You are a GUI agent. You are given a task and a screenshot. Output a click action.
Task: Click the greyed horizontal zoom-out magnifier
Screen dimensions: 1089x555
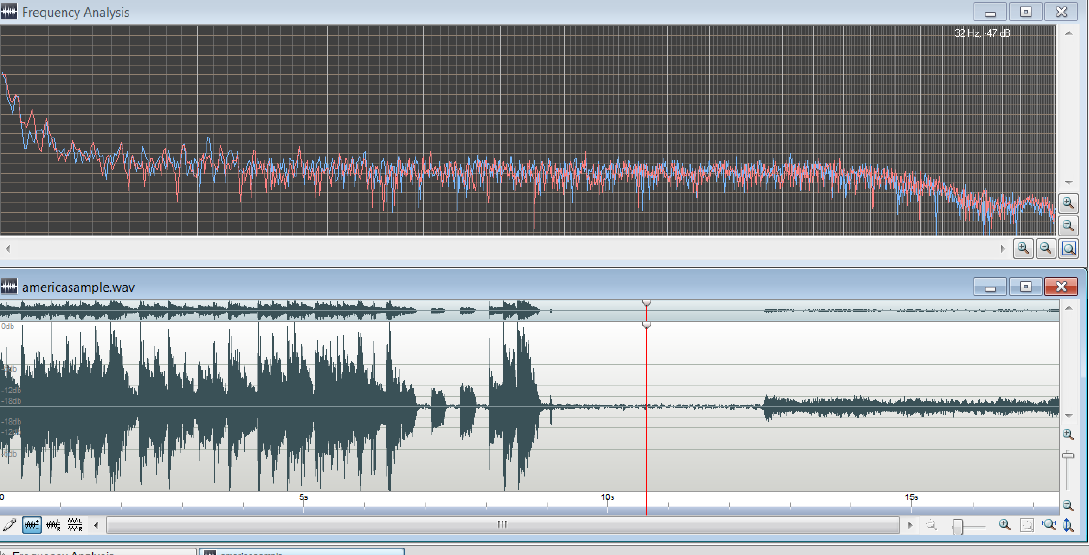[x=932, y=526]
